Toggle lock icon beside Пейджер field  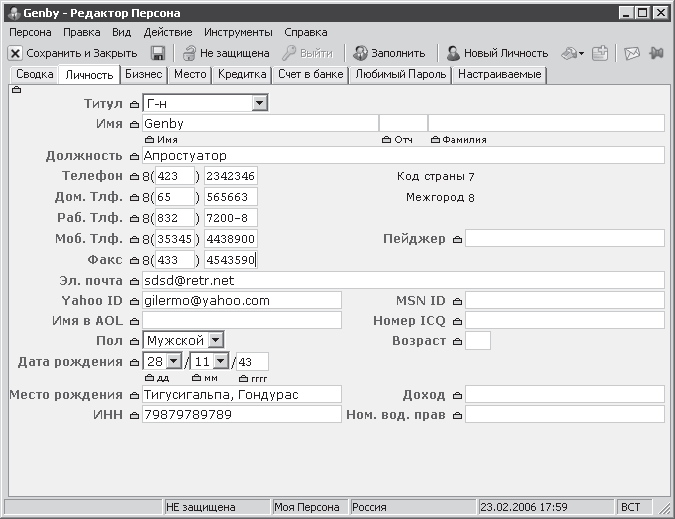click(x=457, y=239)
